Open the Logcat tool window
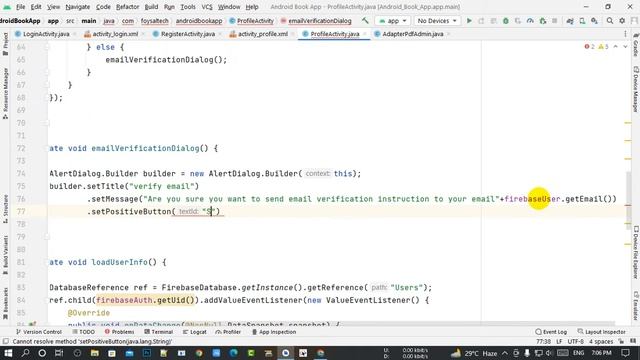640x360 pixels. 194,332
